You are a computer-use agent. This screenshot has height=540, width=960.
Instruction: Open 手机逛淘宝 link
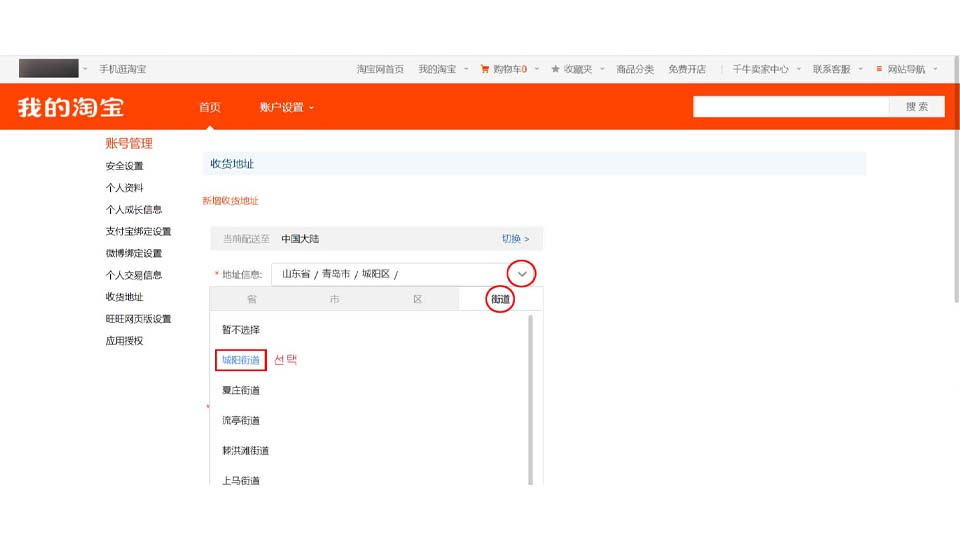122,69
